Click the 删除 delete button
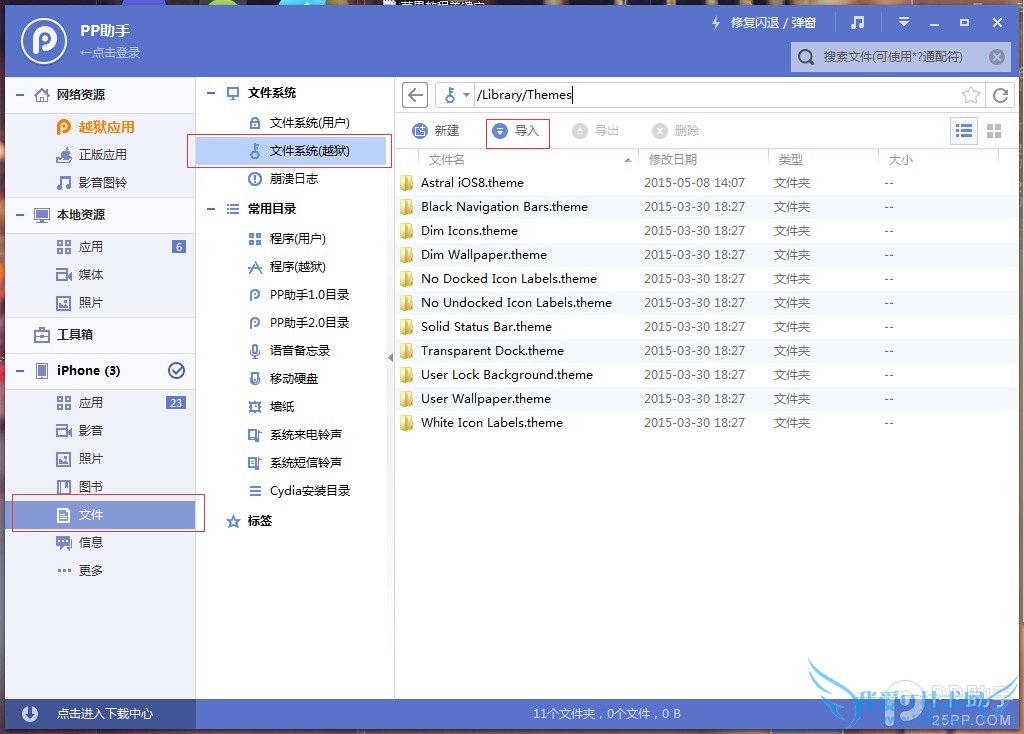Viewport: 1024px width, 734px height. point(675,131)
